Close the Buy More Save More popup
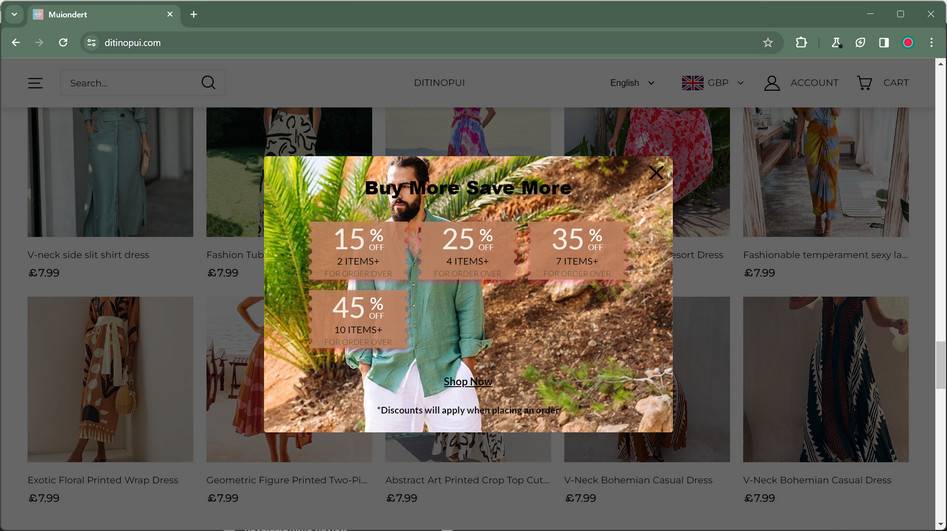This screenshot has height=531, width=947. [x=656, y=173]
